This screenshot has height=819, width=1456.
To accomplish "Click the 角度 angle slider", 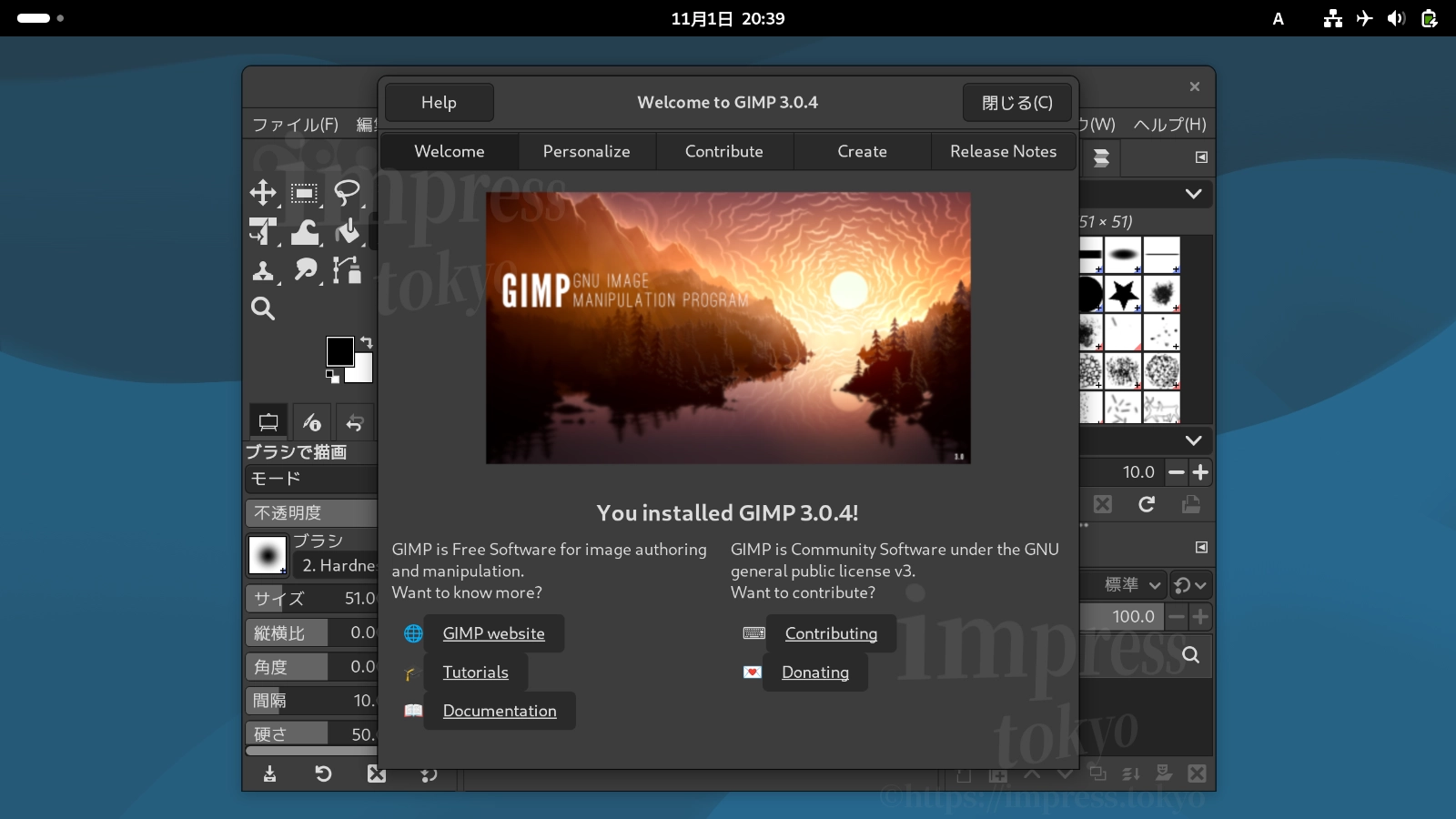I will click(x=311, y=667).
